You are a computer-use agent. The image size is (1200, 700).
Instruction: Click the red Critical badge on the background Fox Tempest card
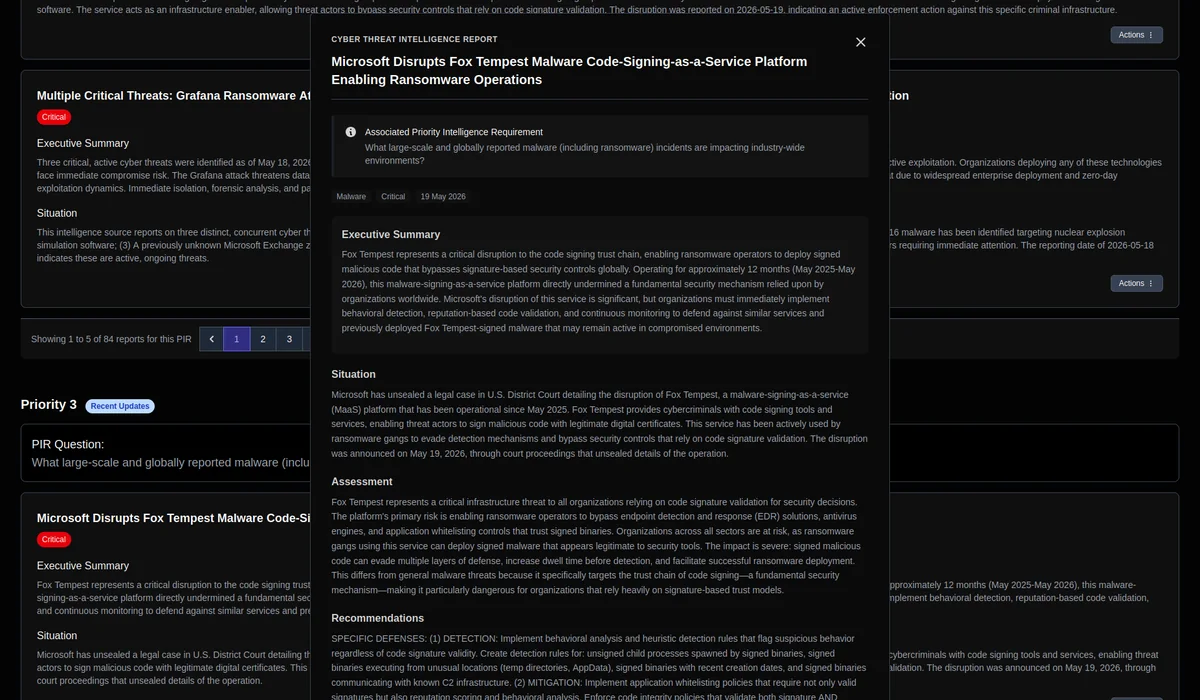tap(54, 540)
